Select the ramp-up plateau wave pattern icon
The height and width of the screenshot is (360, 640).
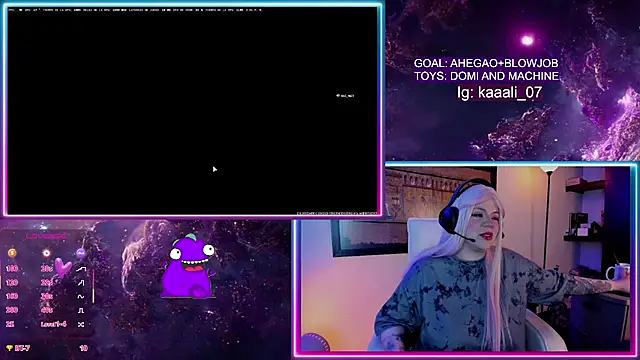81,269
